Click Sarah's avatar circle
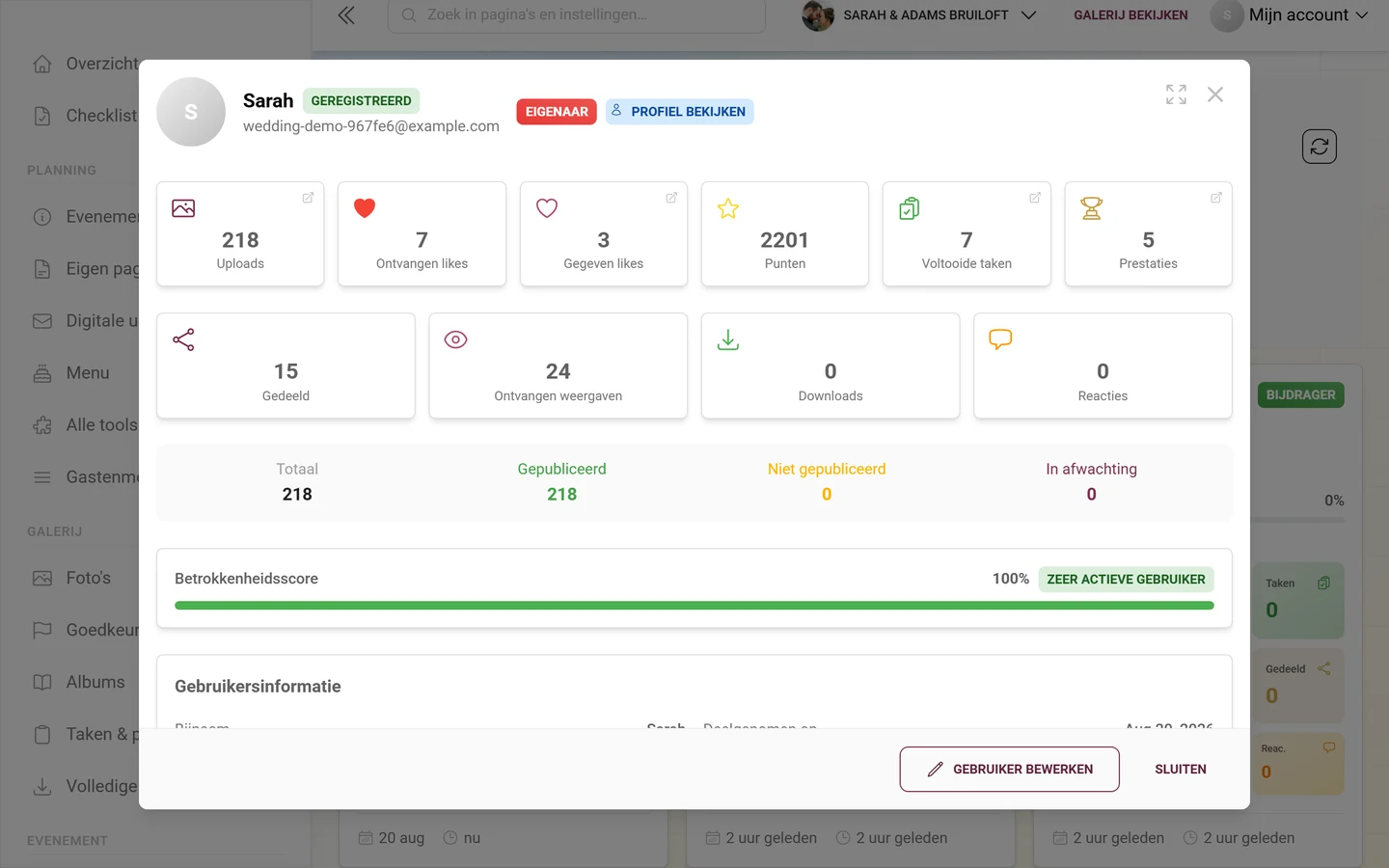Image resolution: width=1389 pixels, height=868 pixels. (x=191, y=112)
